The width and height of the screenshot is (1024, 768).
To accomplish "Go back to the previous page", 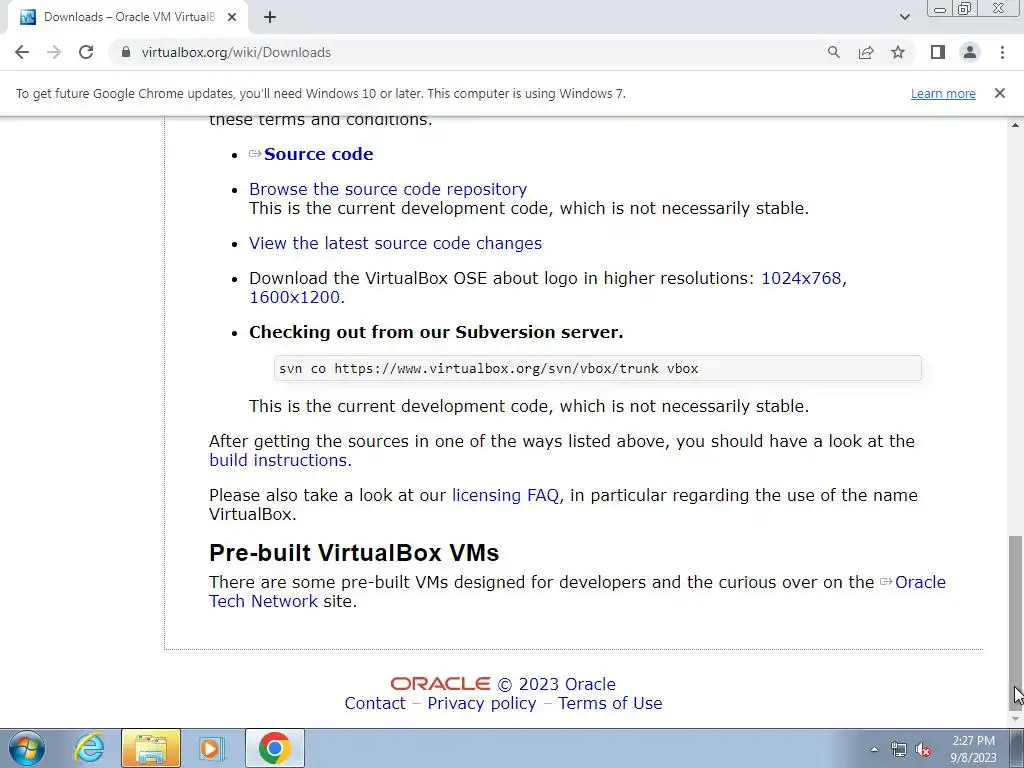I will pyautogui.click(x=22, y=52).
